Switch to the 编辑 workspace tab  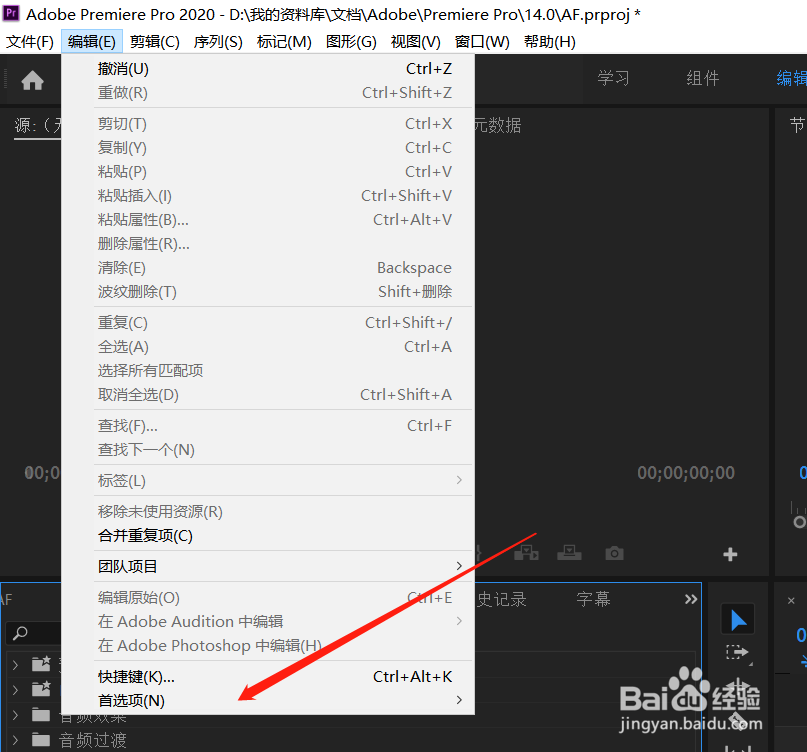pyautogui.click(x=792, y=78)
